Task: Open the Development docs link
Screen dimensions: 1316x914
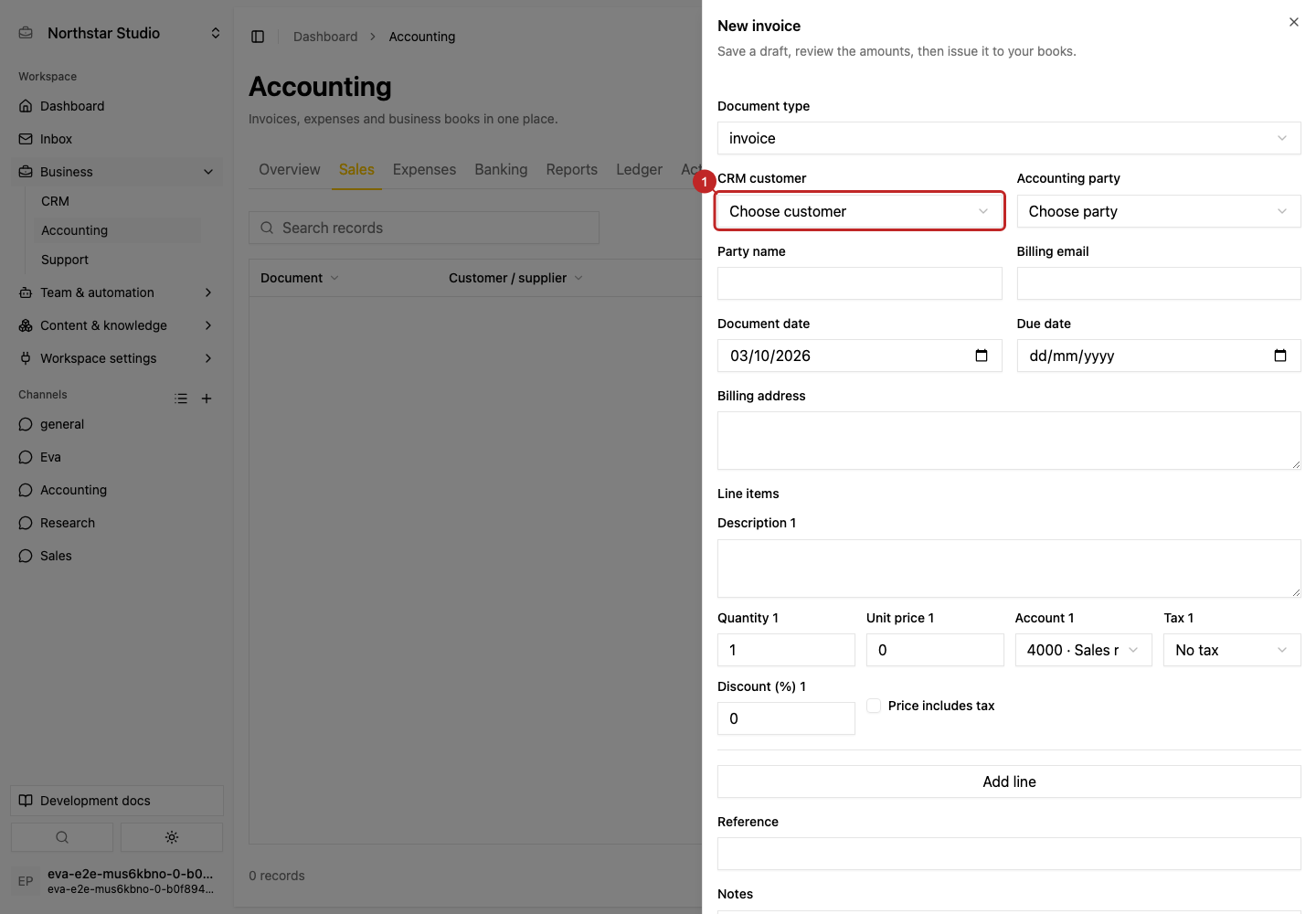Action: [x=117, y=801]
